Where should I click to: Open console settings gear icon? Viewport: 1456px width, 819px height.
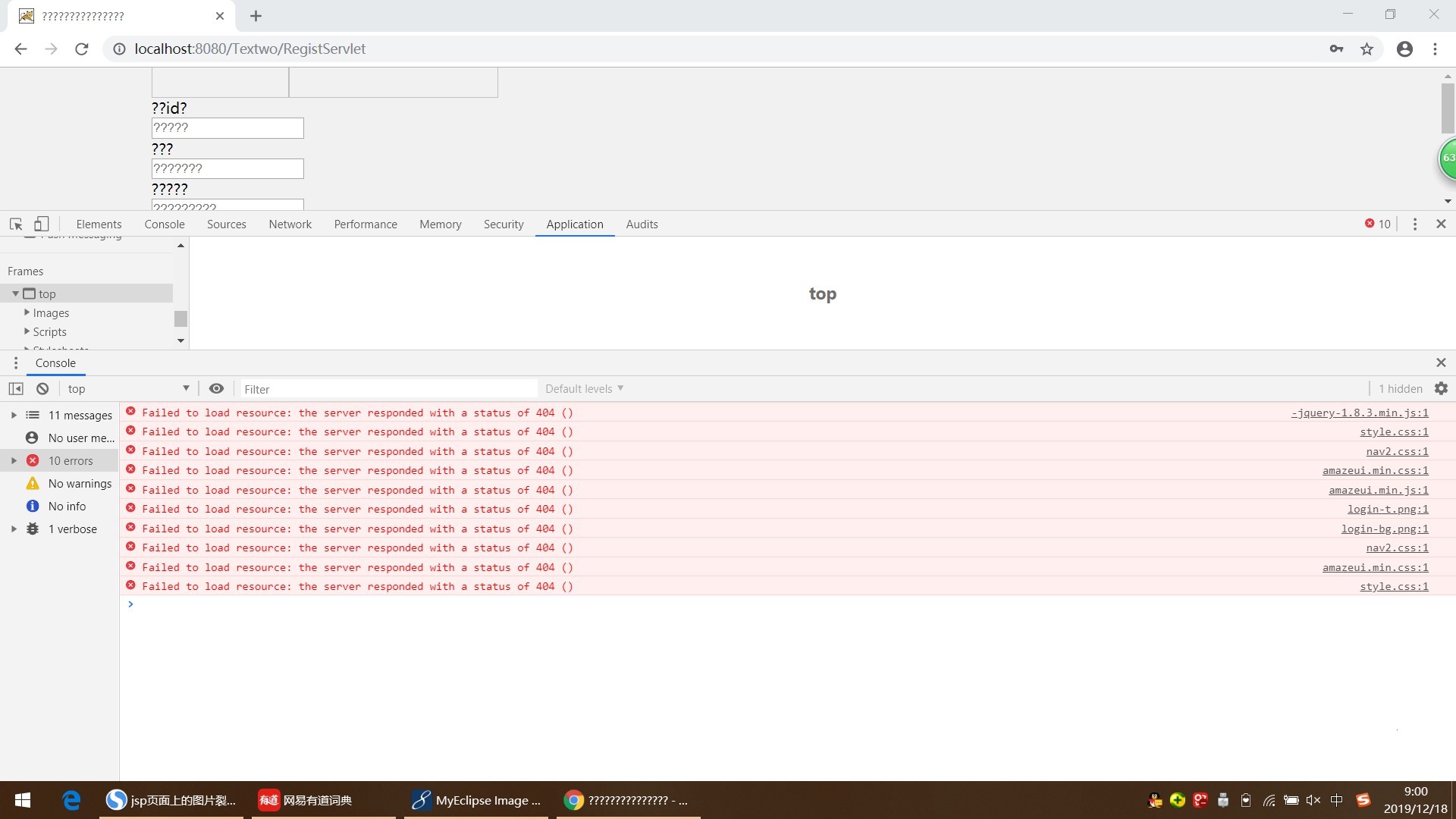pos(1441,389)
